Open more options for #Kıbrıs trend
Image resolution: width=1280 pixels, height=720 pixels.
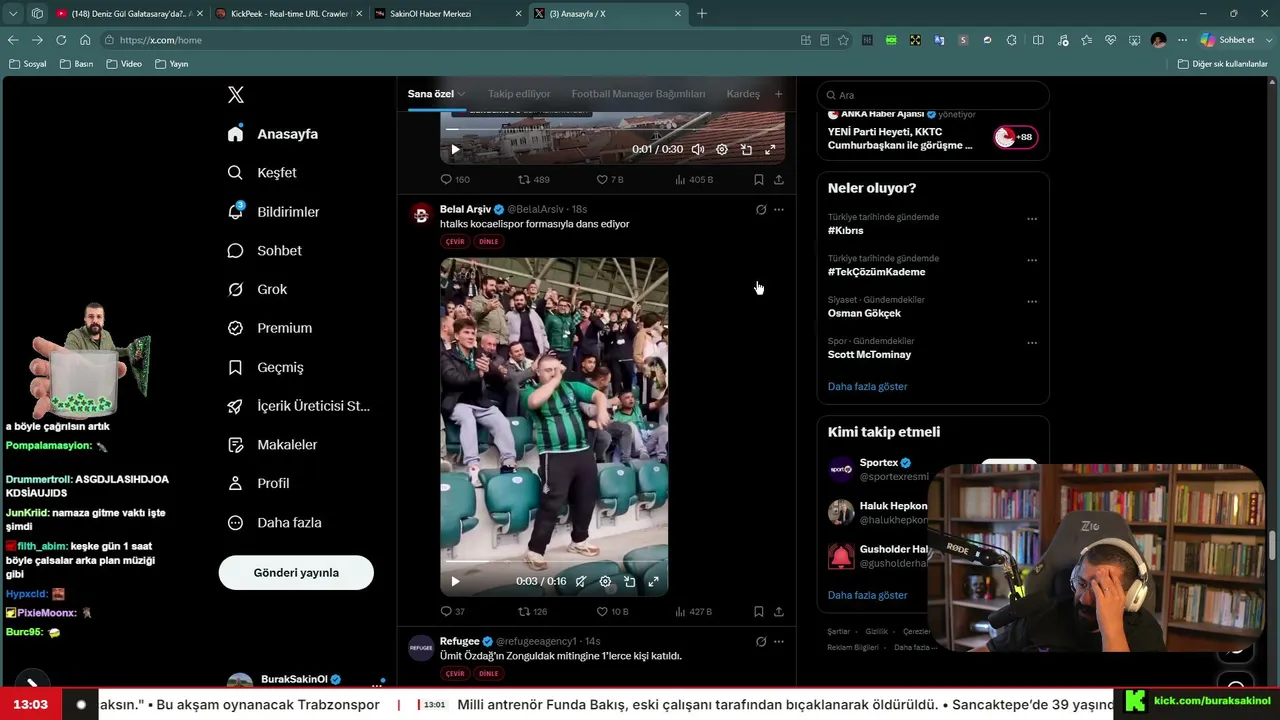coord(1032,219)
